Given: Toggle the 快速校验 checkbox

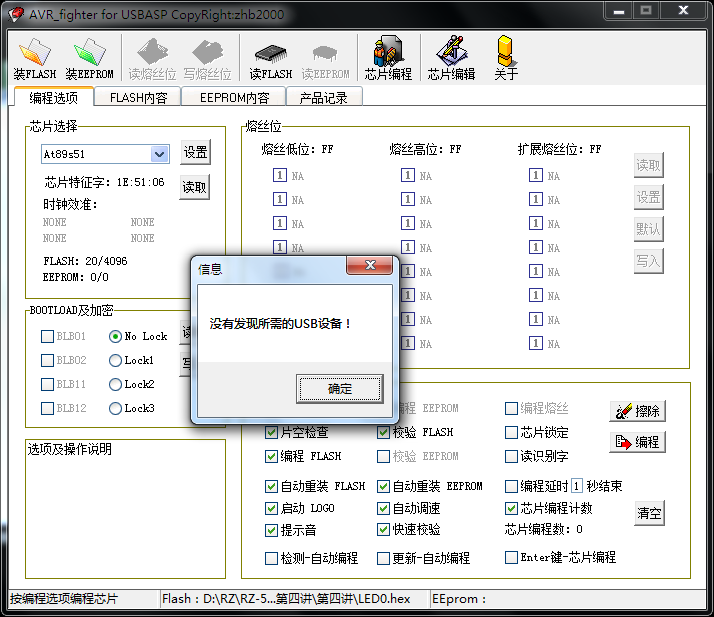Looking at the screenshot, I should [383, 530].
